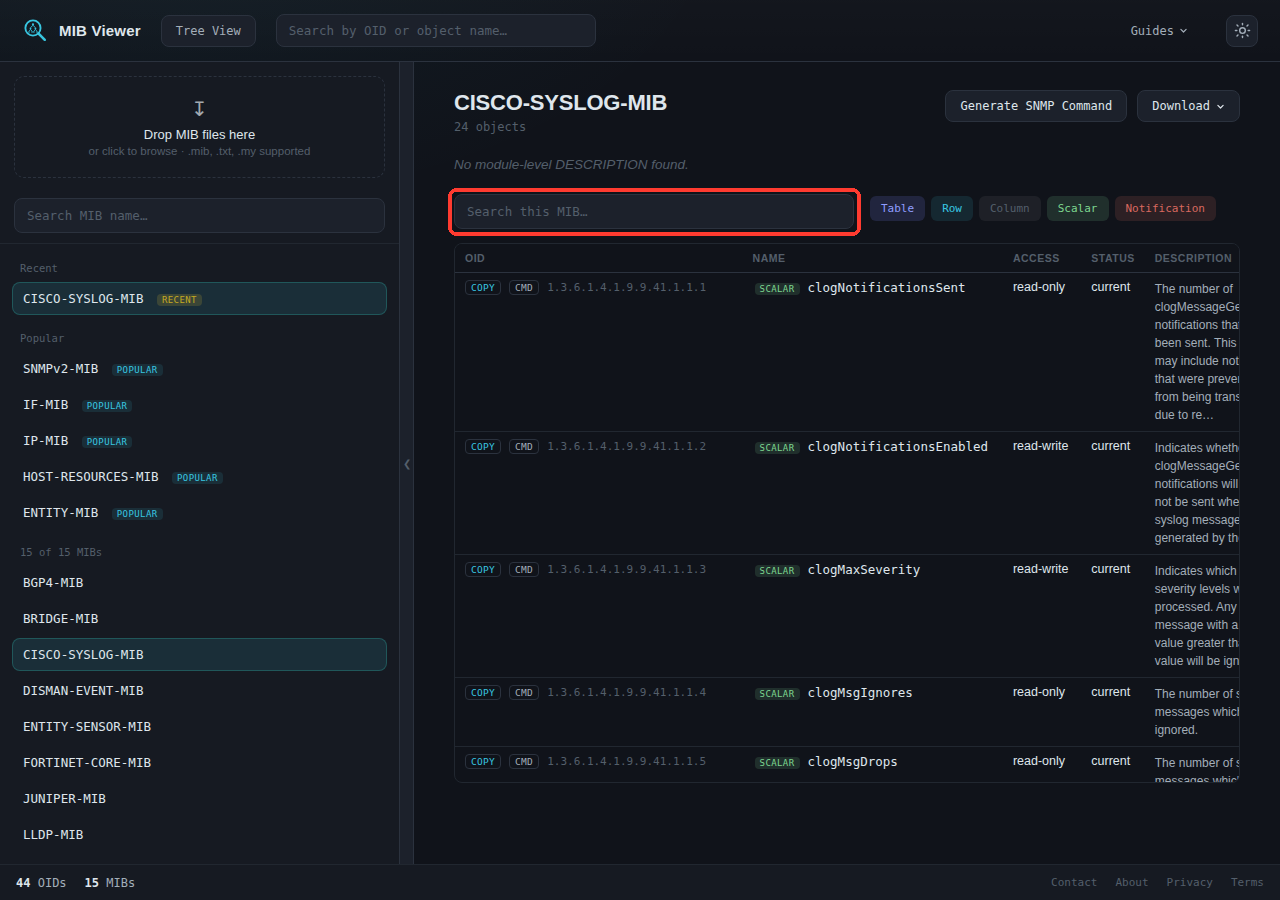Click the Search this MIB field
The height and width of the screenshot is (900, 1280).
point(654,211)
